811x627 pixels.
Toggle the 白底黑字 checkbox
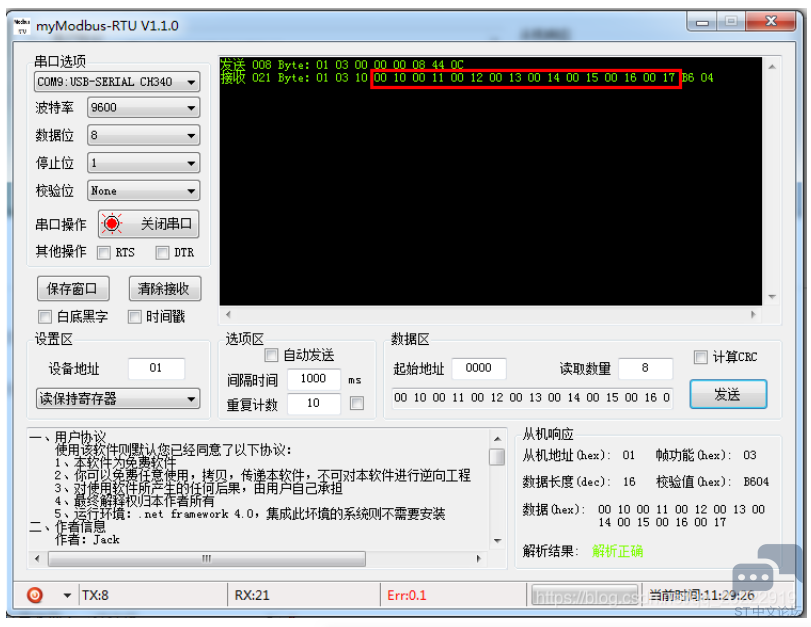45,317
